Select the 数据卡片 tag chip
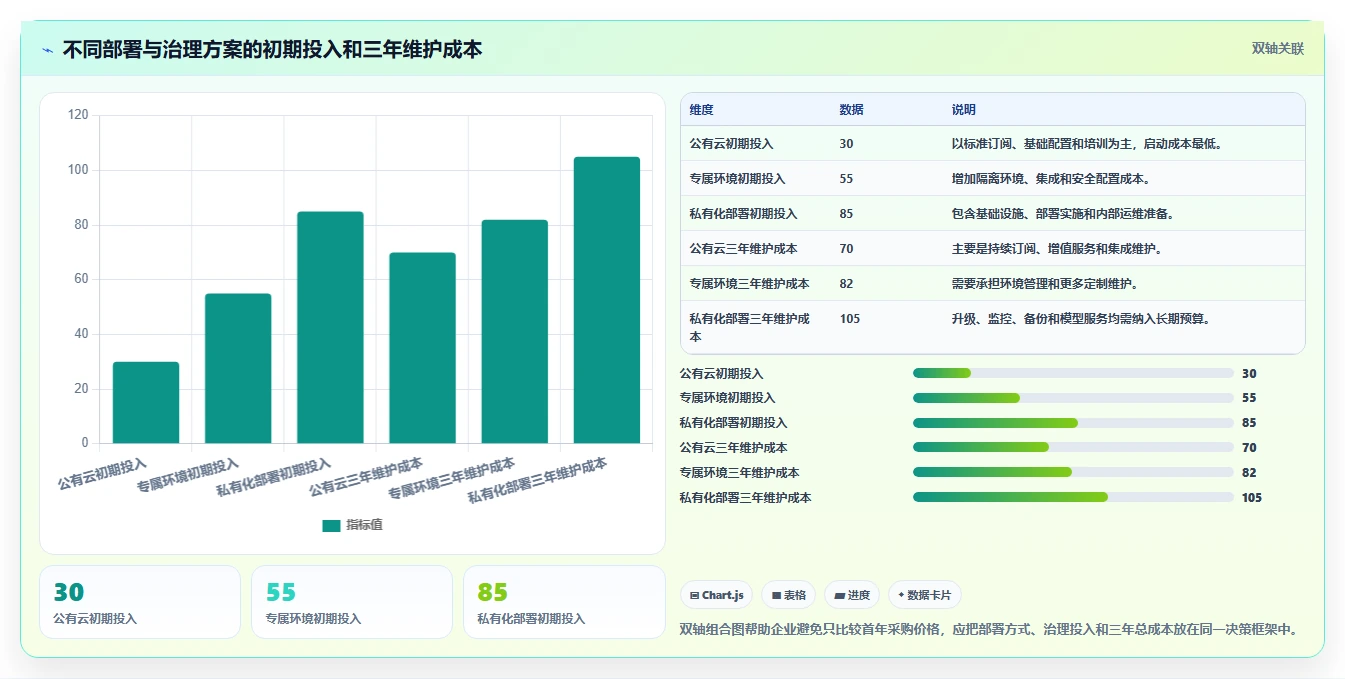This screenshot has height=679, width=1345. (925, 595)
